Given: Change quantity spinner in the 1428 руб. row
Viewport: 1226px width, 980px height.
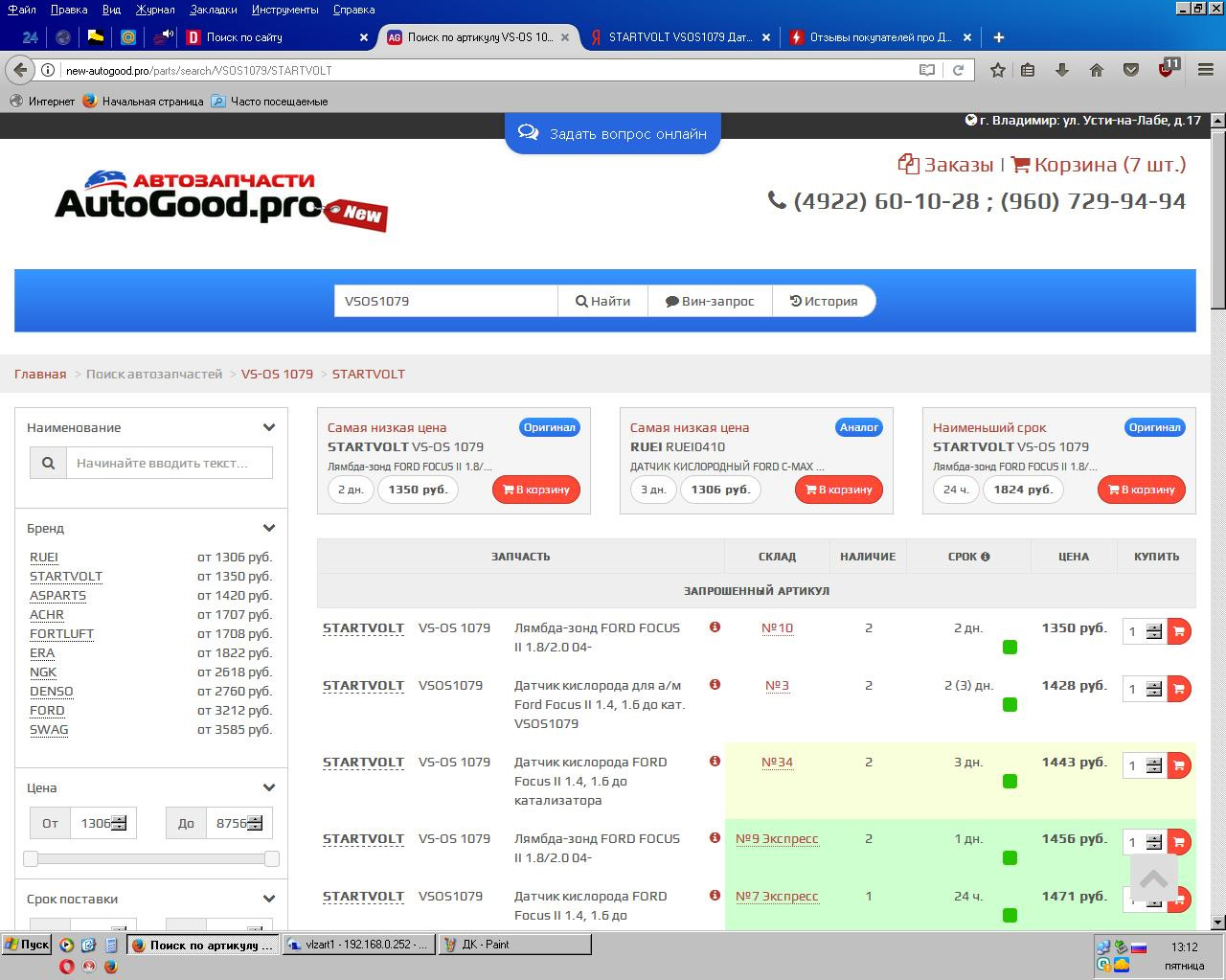Looking at the screenshot, I should click(x=1154, y=689).
